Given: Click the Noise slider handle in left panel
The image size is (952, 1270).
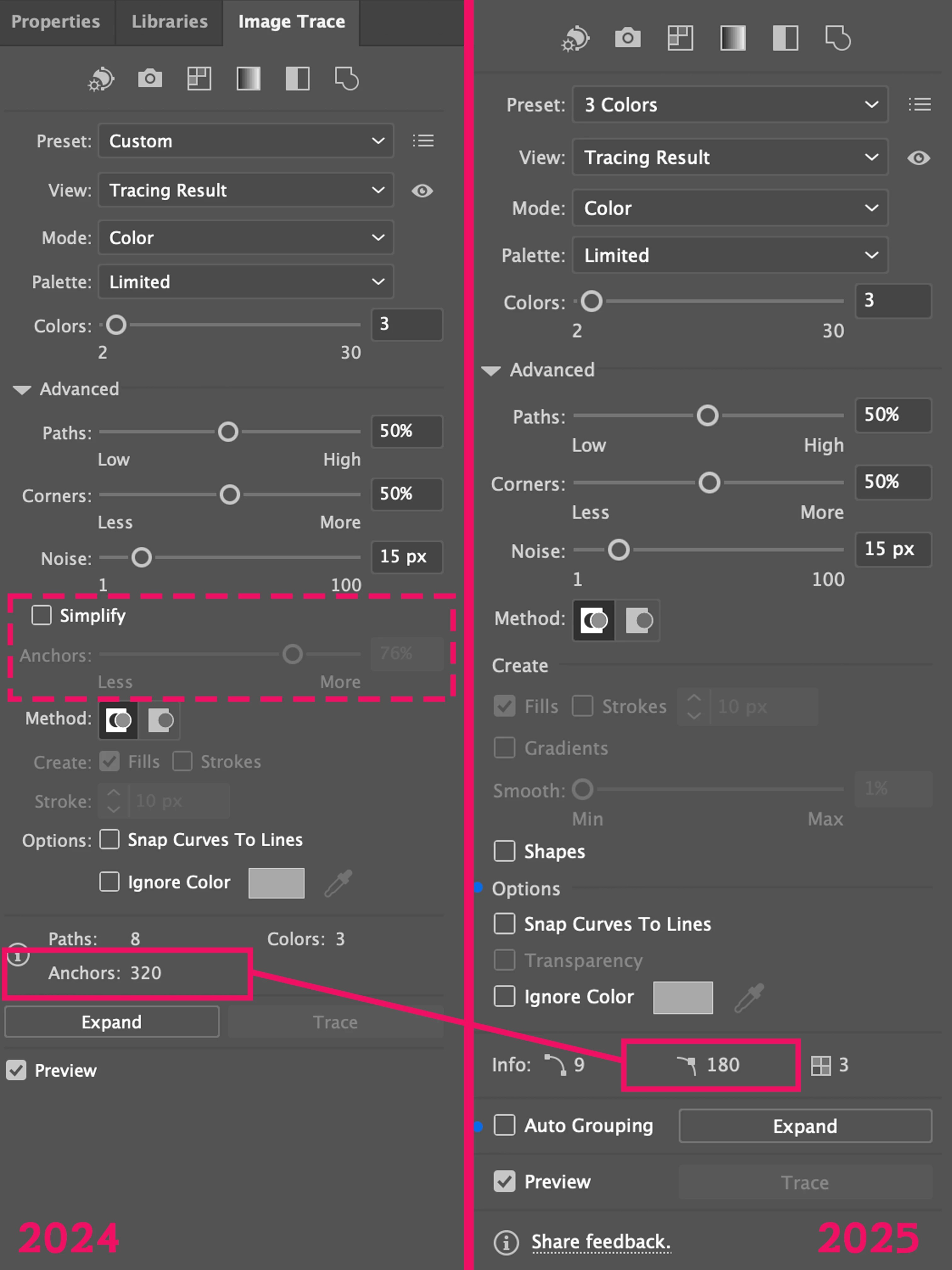Looking at the screenshot, I should click(141, 557).
